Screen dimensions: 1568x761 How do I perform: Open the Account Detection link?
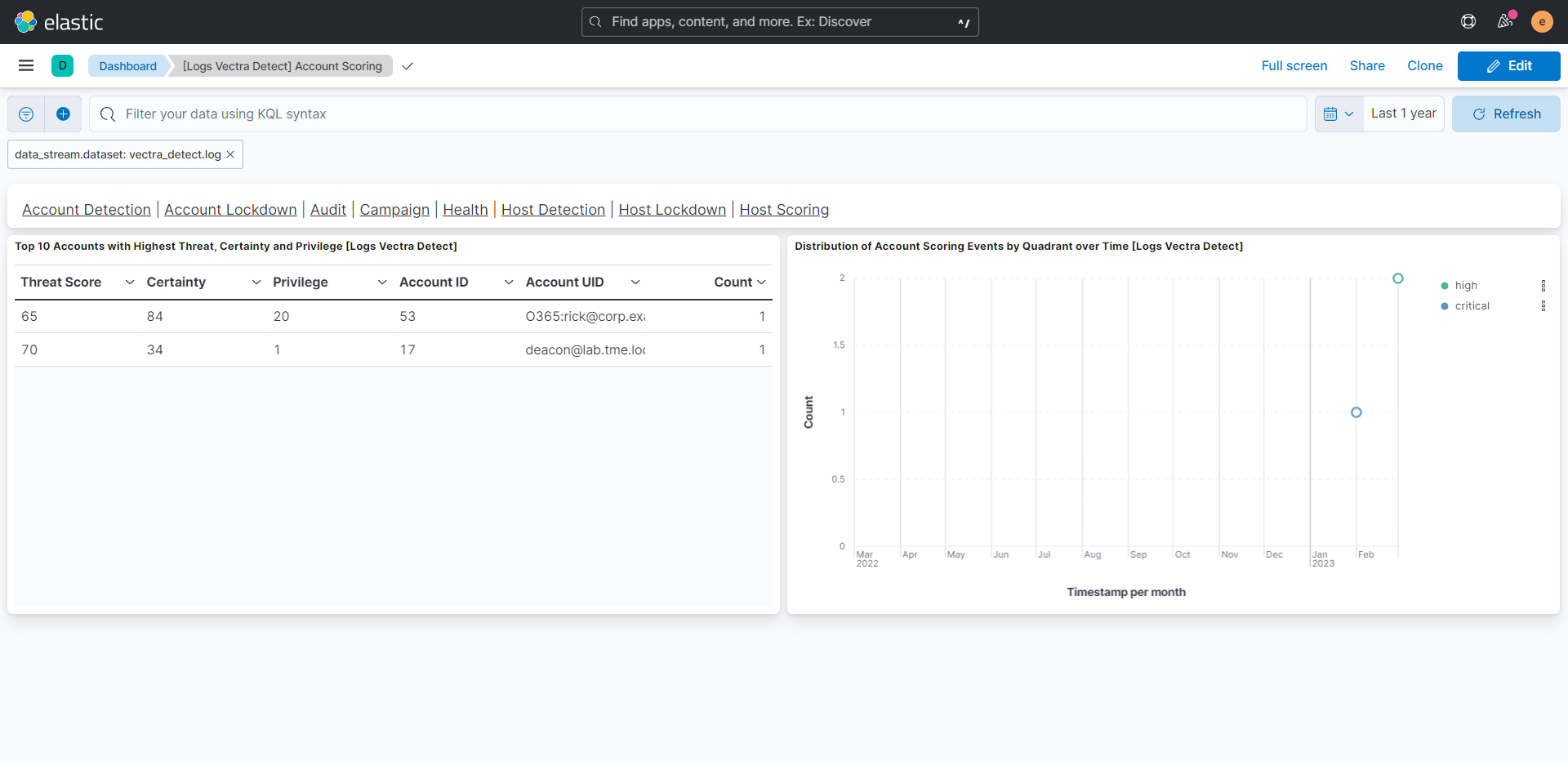pos(87,210)
